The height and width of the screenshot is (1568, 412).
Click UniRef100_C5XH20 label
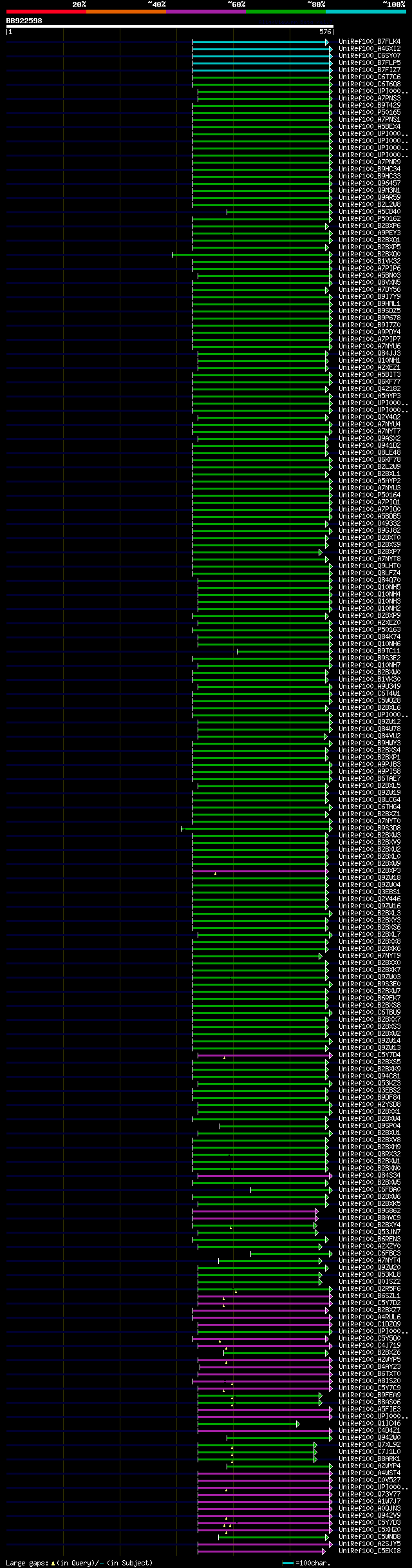(x=370, y=1530)
